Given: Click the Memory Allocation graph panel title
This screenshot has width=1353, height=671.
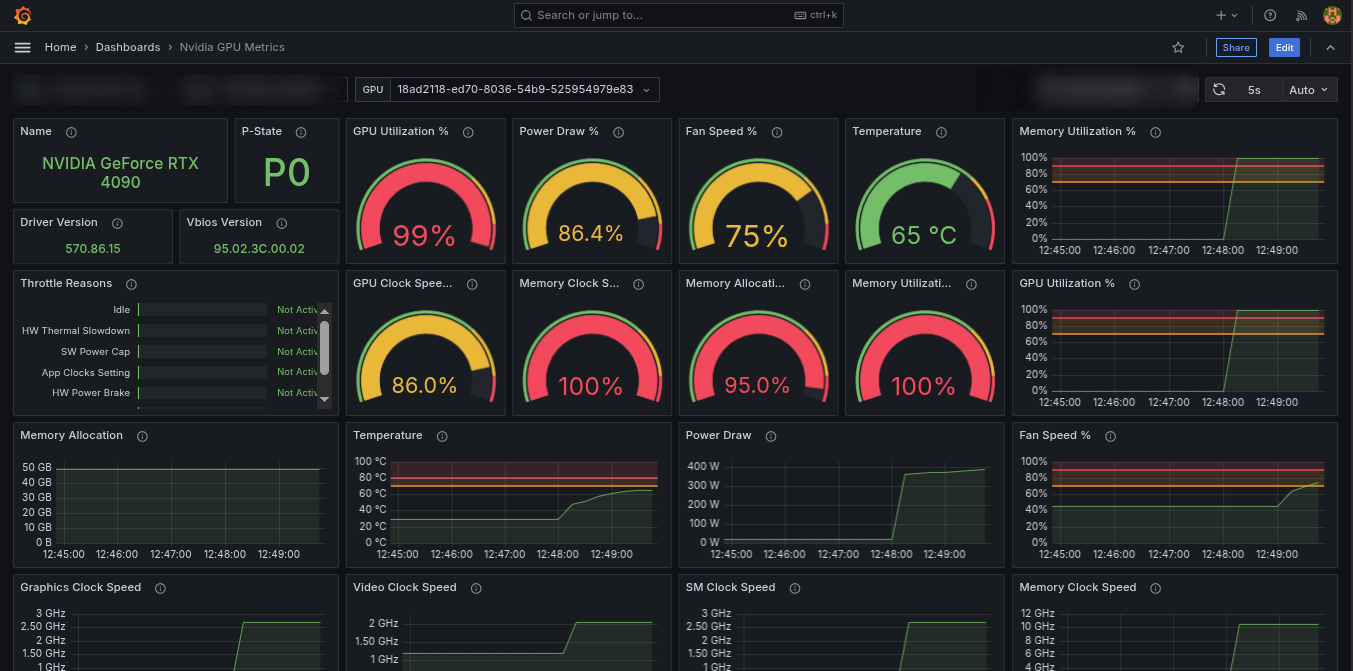Looking at the screenshot, I should 71,436.
